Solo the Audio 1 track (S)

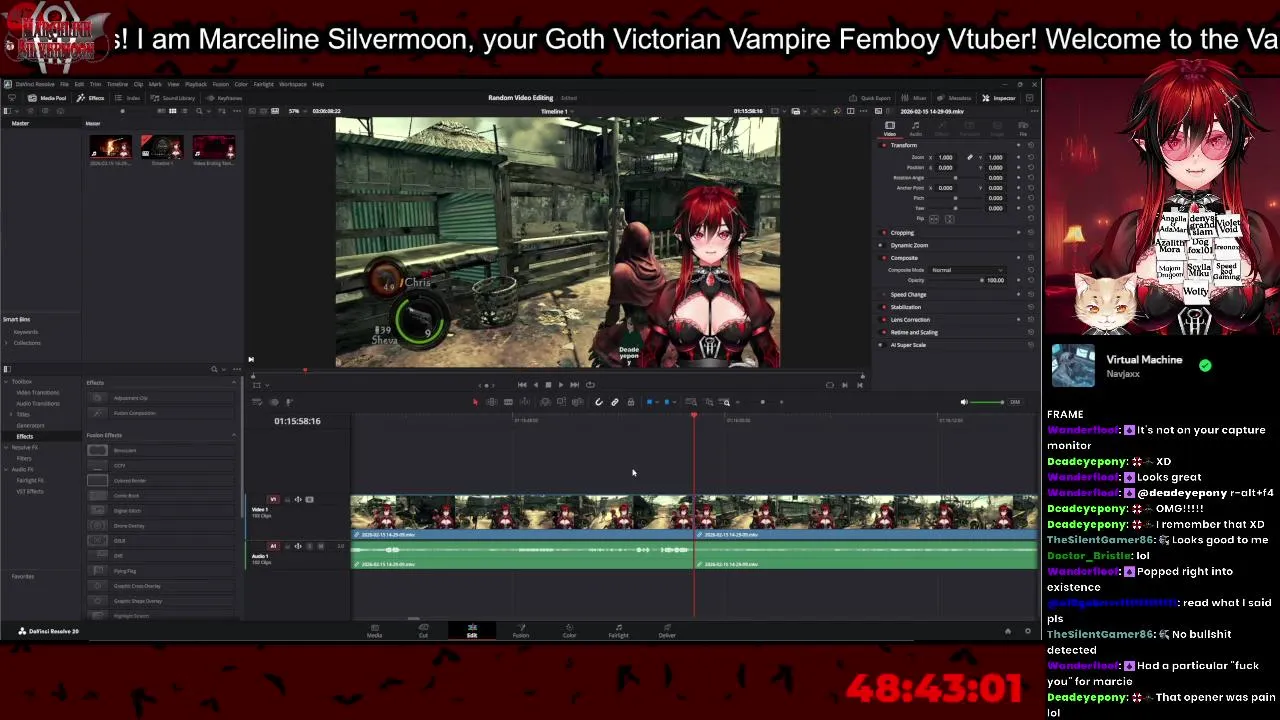pos(309,546)
